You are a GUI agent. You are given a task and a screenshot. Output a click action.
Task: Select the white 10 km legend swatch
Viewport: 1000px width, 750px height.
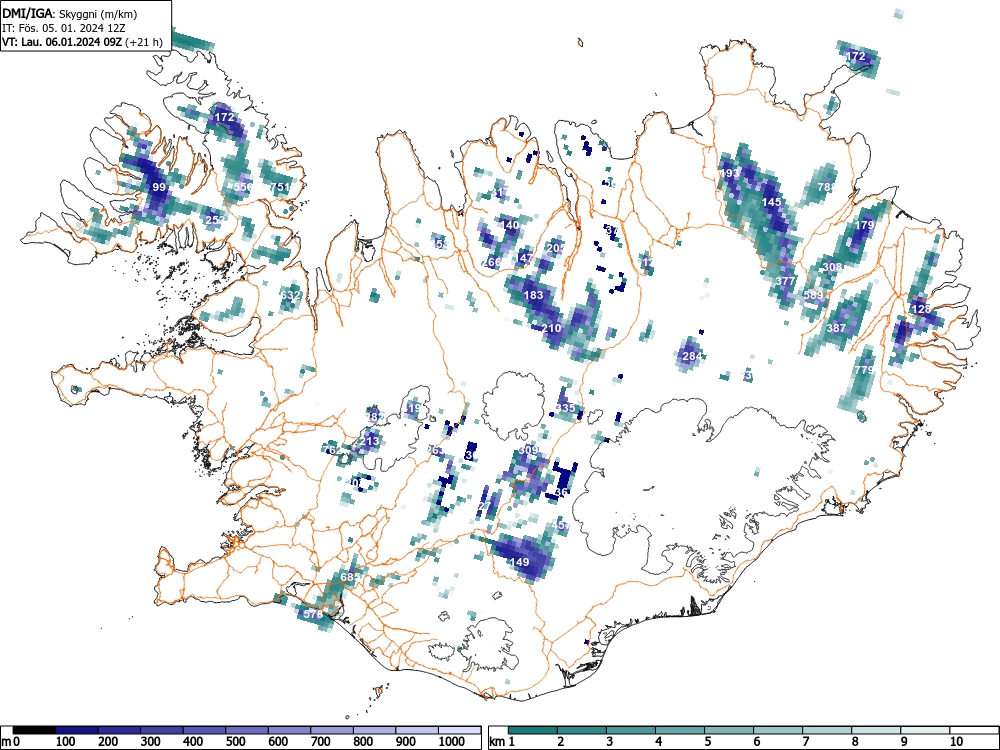974,730
